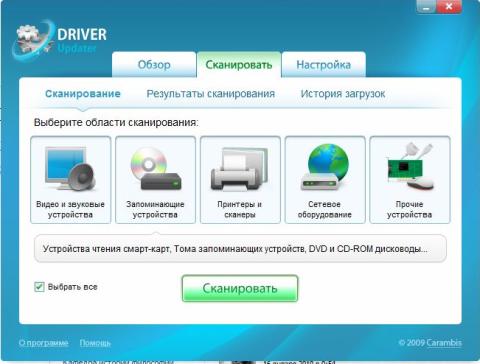Image resolution: width=480 pixels, height=364 pixels.
Task: Click the green Сканировать button
Action: (x=240, y=288)
